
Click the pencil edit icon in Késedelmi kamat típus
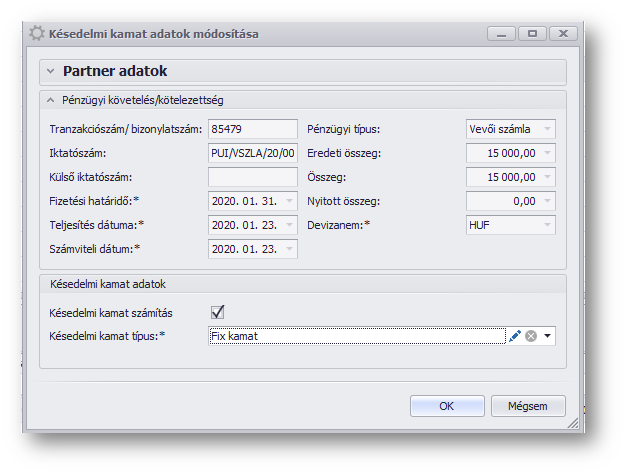515,337
